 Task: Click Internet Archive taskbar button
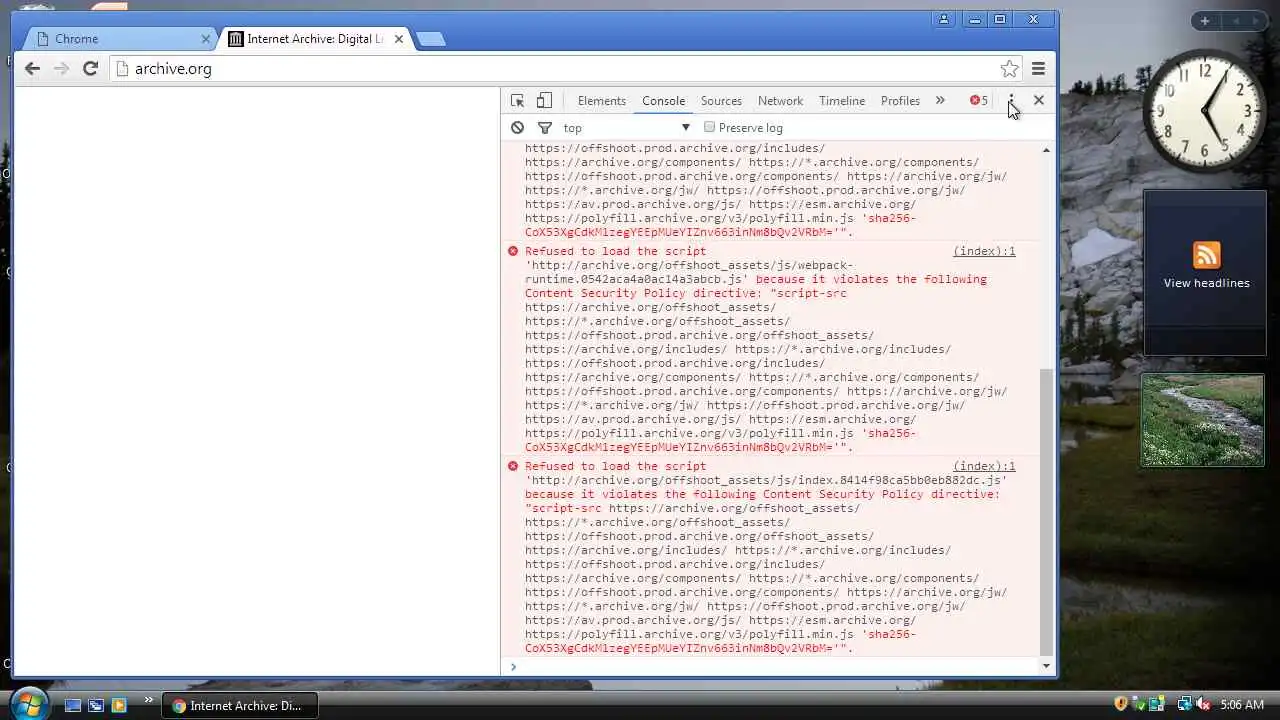(x=238, y=705)
